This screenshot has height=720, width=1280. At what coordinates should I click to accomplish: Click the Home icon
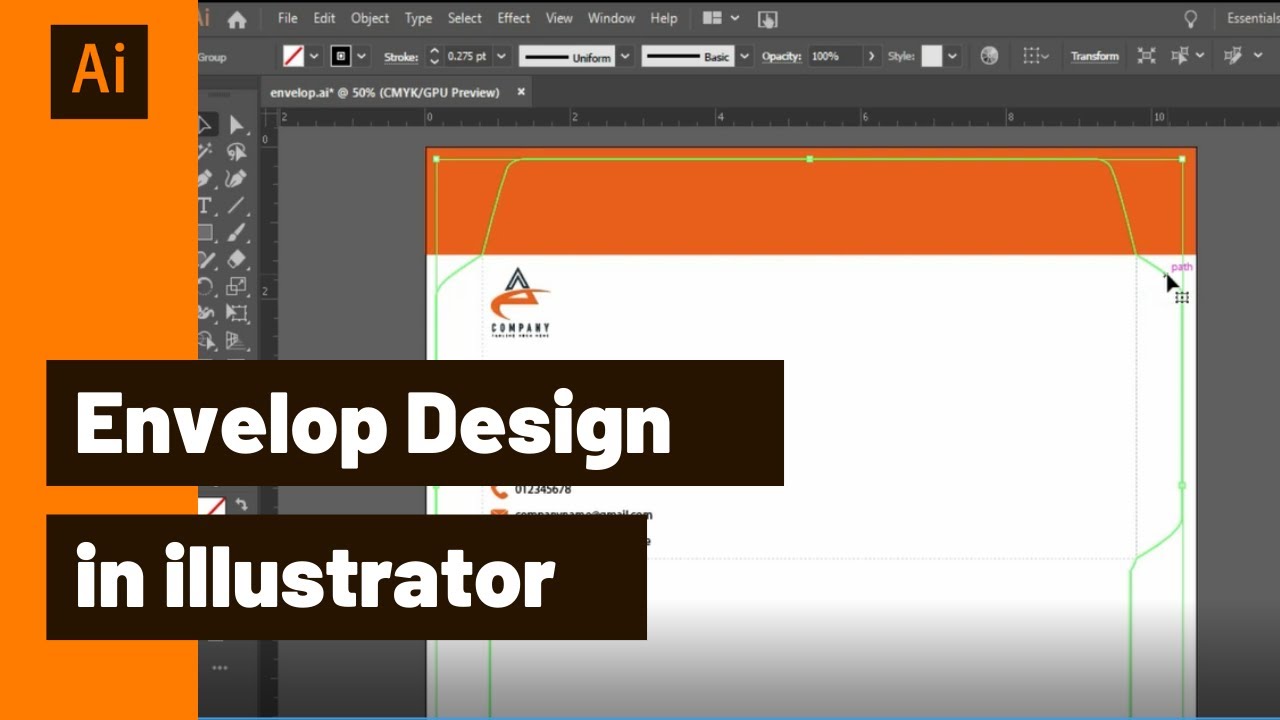(237, 19)
